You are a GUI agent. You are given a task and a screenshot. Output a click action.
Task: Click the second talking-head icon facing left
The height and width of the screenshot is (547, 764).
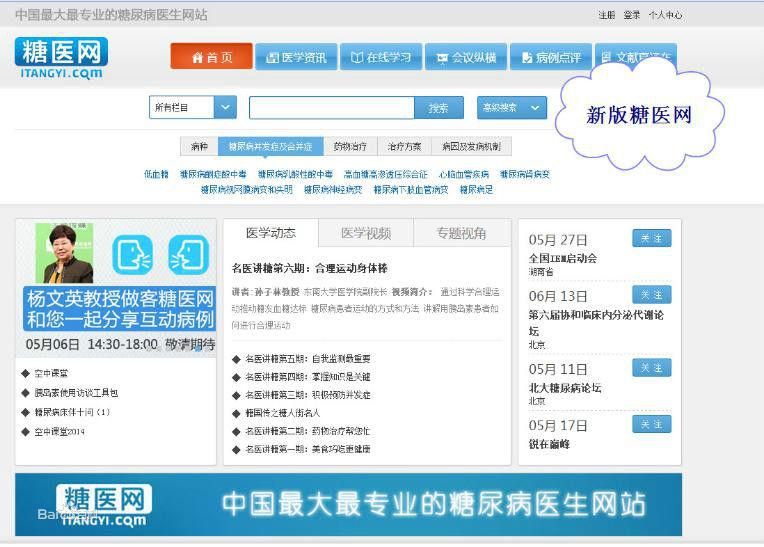(189, 255)
